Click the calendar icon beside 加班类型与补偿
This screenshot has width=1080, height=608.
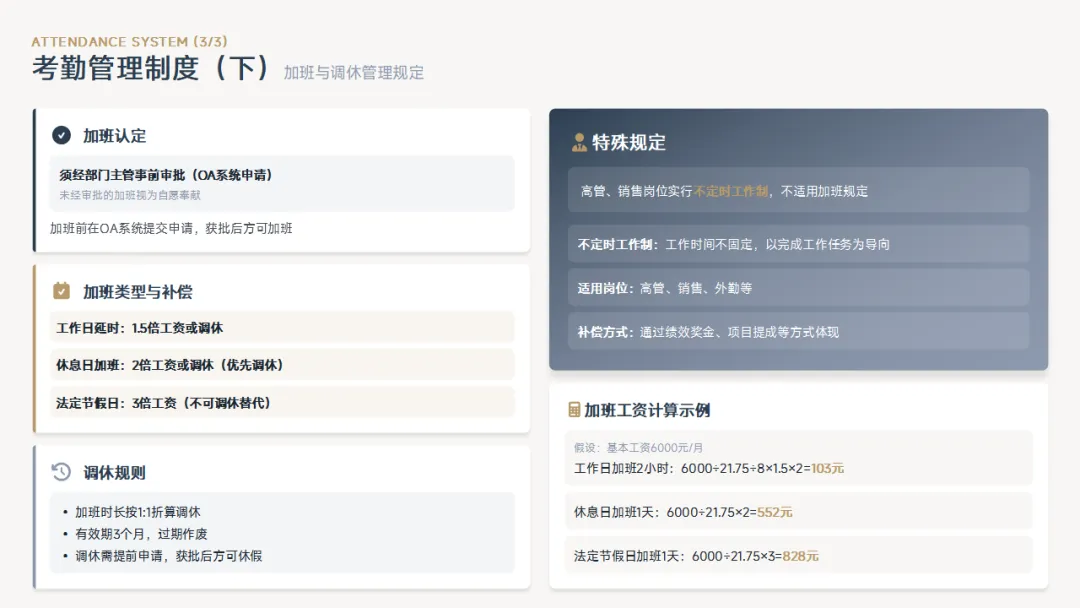[61, 291]
